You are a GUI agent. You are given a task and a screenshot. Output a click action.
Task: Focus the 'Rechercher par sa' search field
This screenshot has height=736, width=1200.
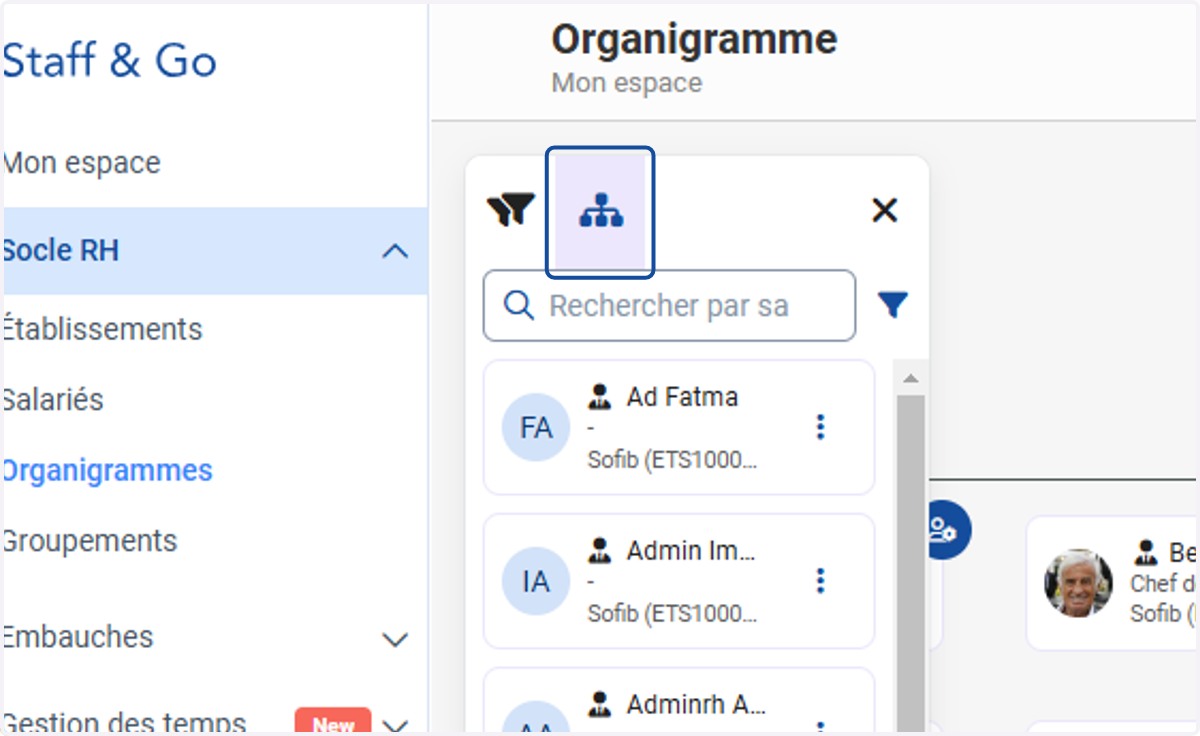[x=669, y=305]
